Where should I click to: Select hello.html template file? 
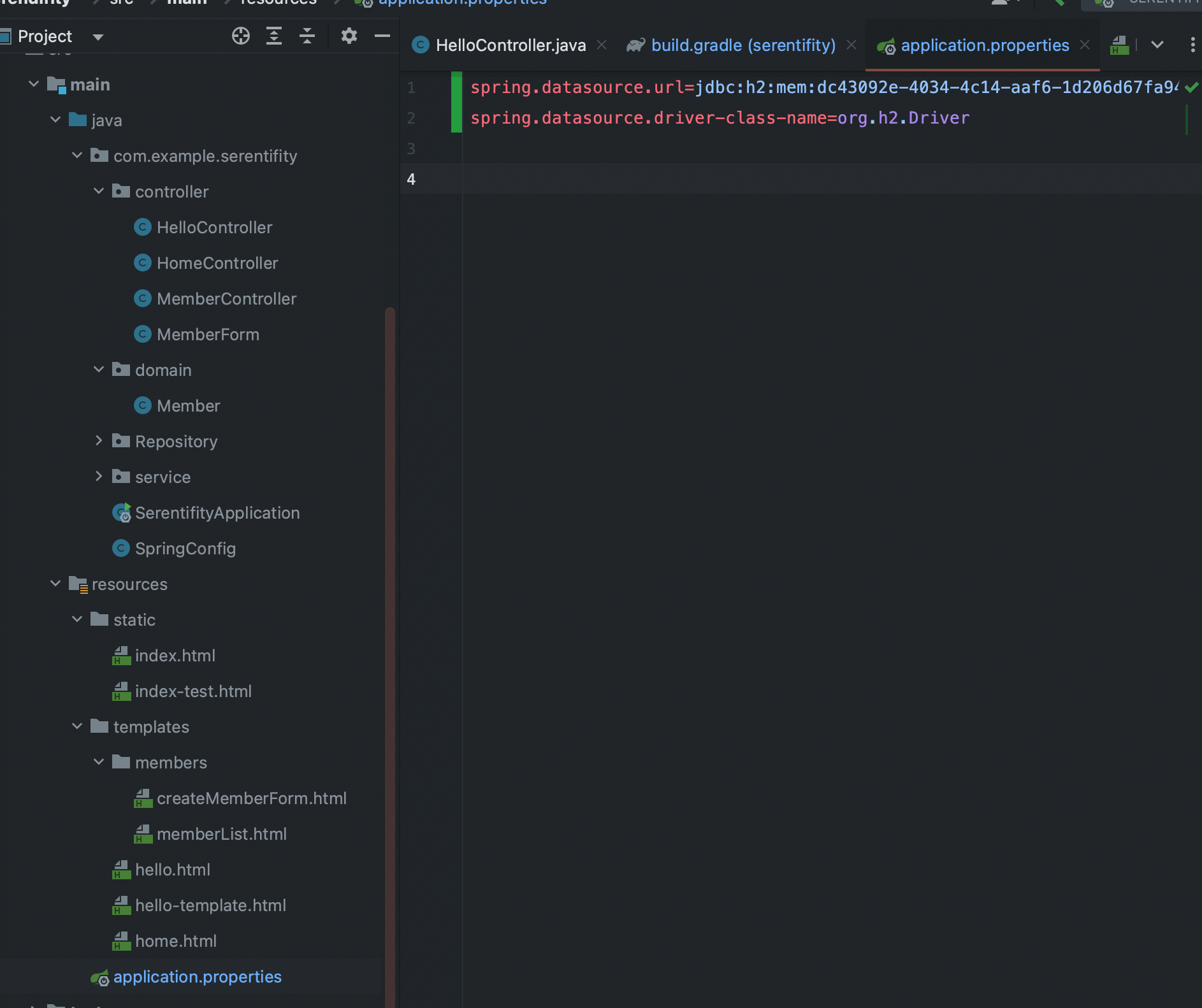(x=173, y=870)
